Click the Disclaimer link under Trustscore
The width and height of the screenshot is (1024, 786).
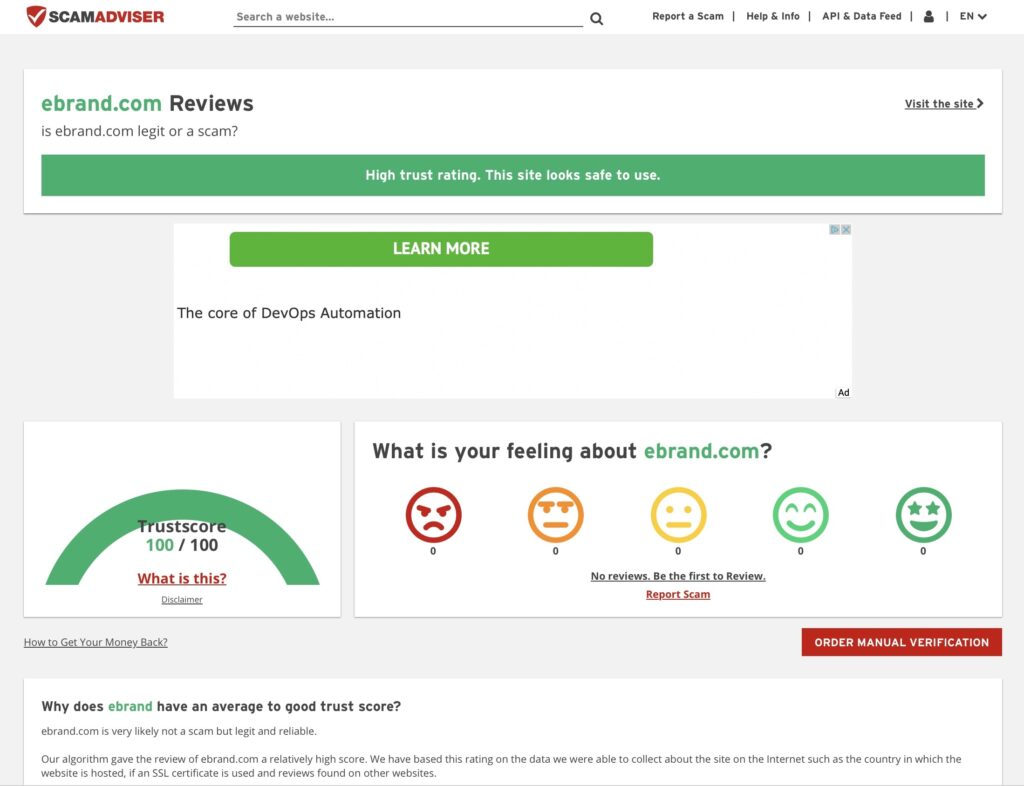click(x=182, y=600)
